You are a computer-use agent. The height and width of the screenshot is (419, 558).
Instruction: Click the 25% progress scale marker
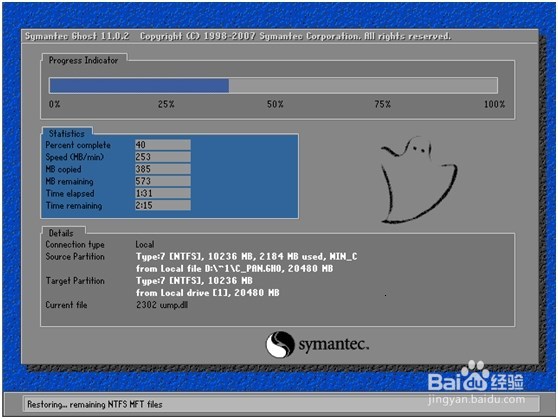pyautogui.click(x=166, y=104)
